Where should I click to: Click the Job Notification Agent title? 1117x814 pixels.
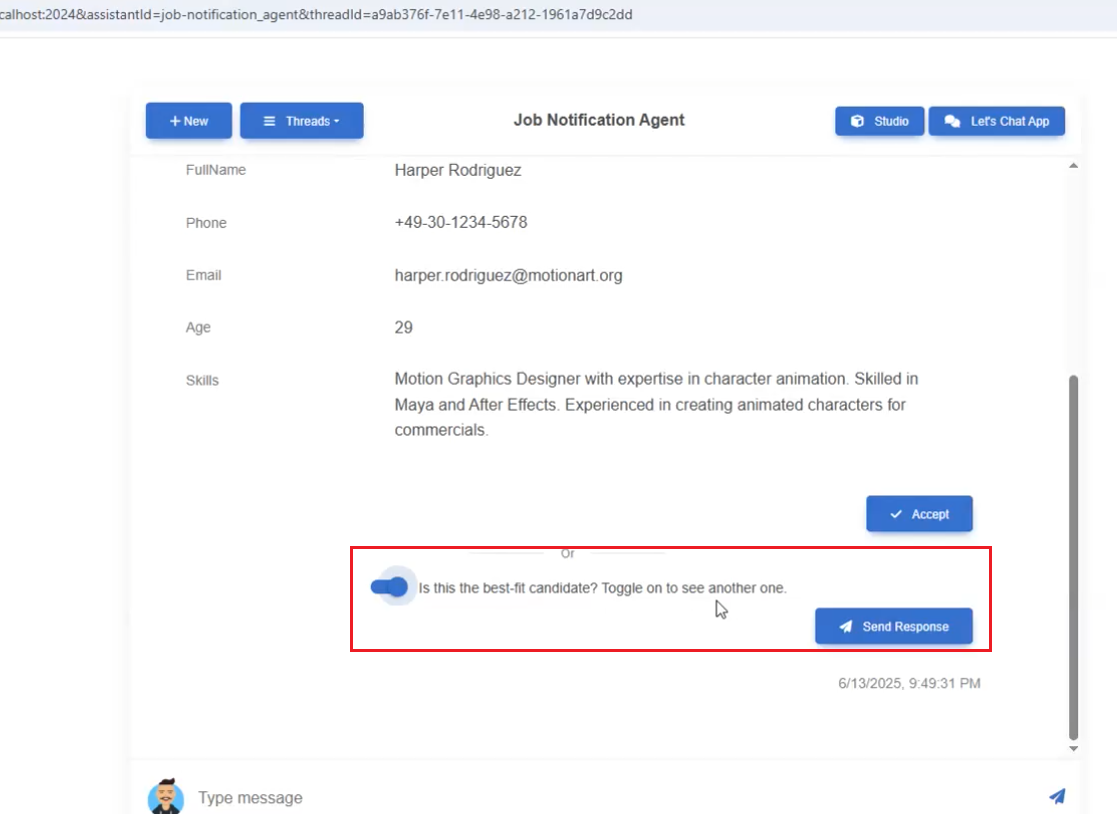pos(599,120)
